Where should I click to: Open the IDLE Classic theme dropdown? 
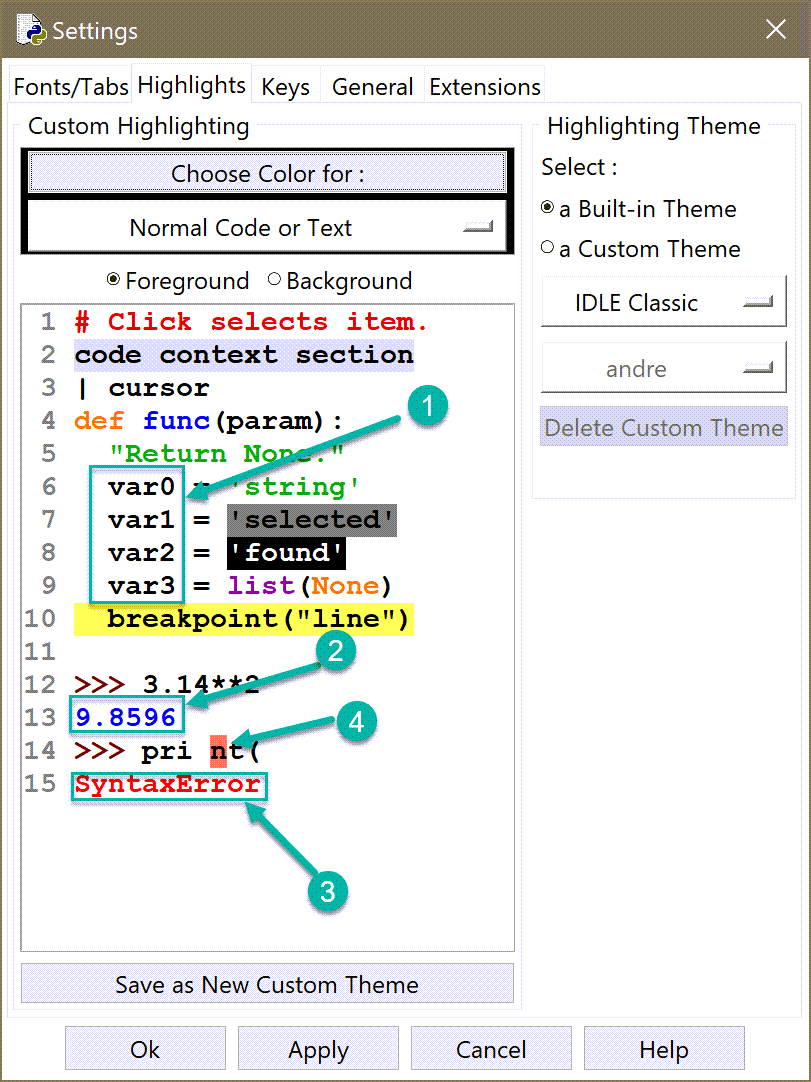coord(663,302)
